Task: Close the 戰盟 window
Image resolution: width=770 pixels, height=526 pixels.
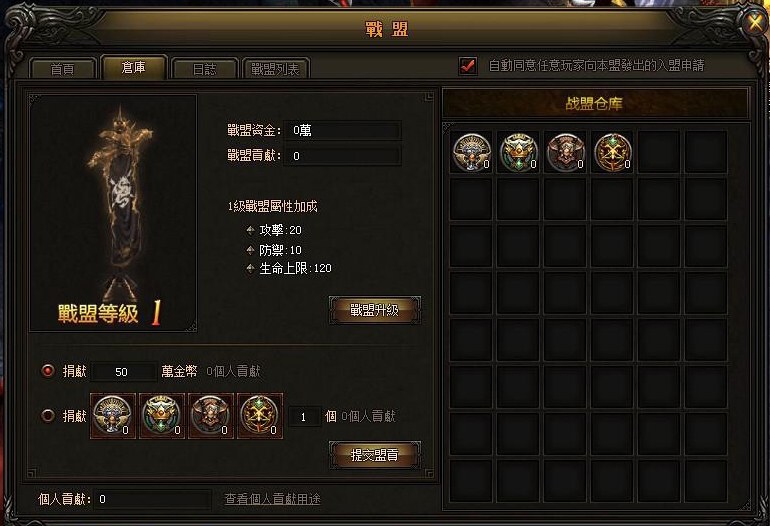Action: [755, 23]
